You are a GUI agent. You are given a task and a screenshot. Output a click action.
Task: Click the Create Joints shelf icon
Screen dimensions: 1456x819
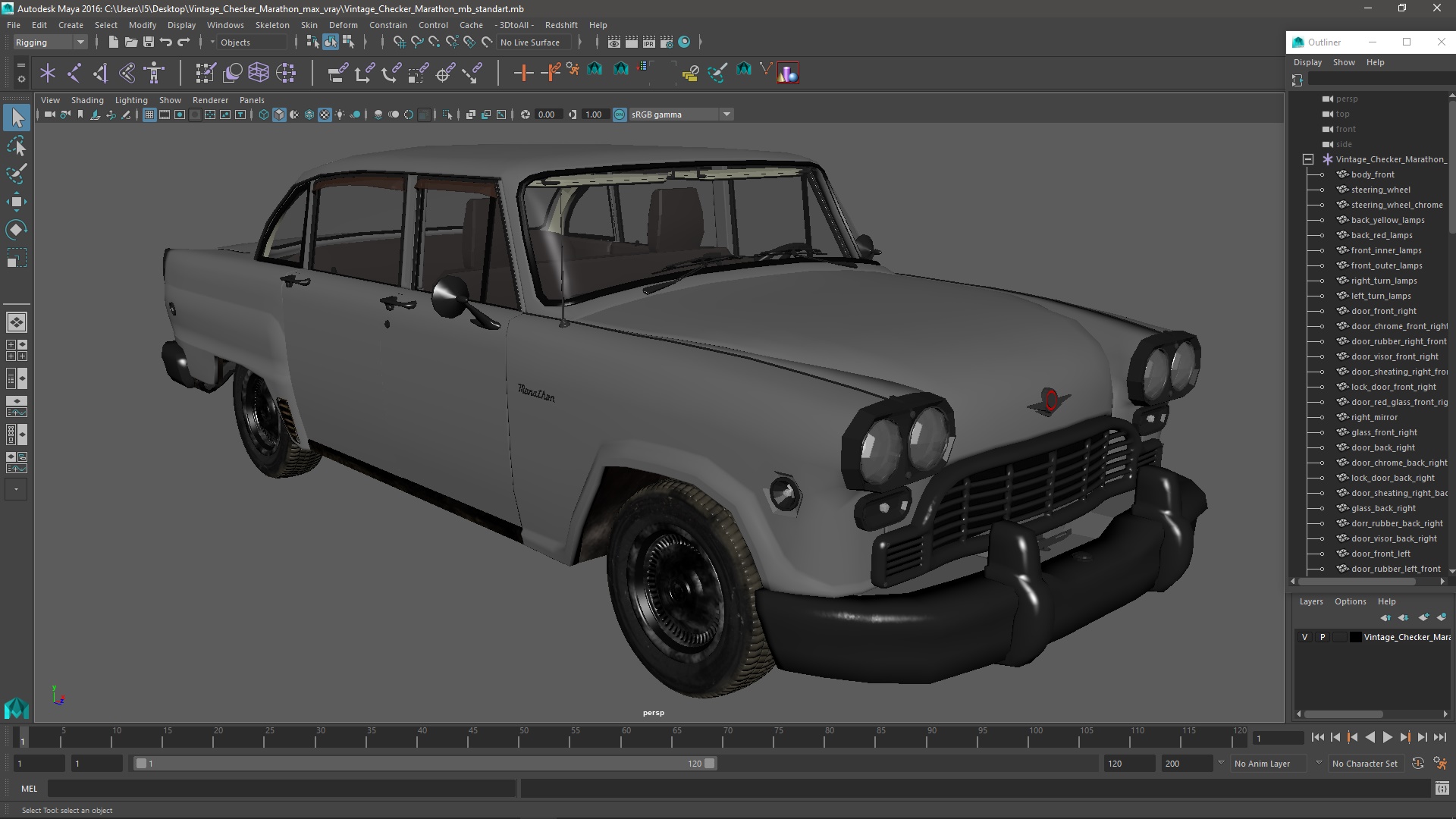[x=74, y=73]
